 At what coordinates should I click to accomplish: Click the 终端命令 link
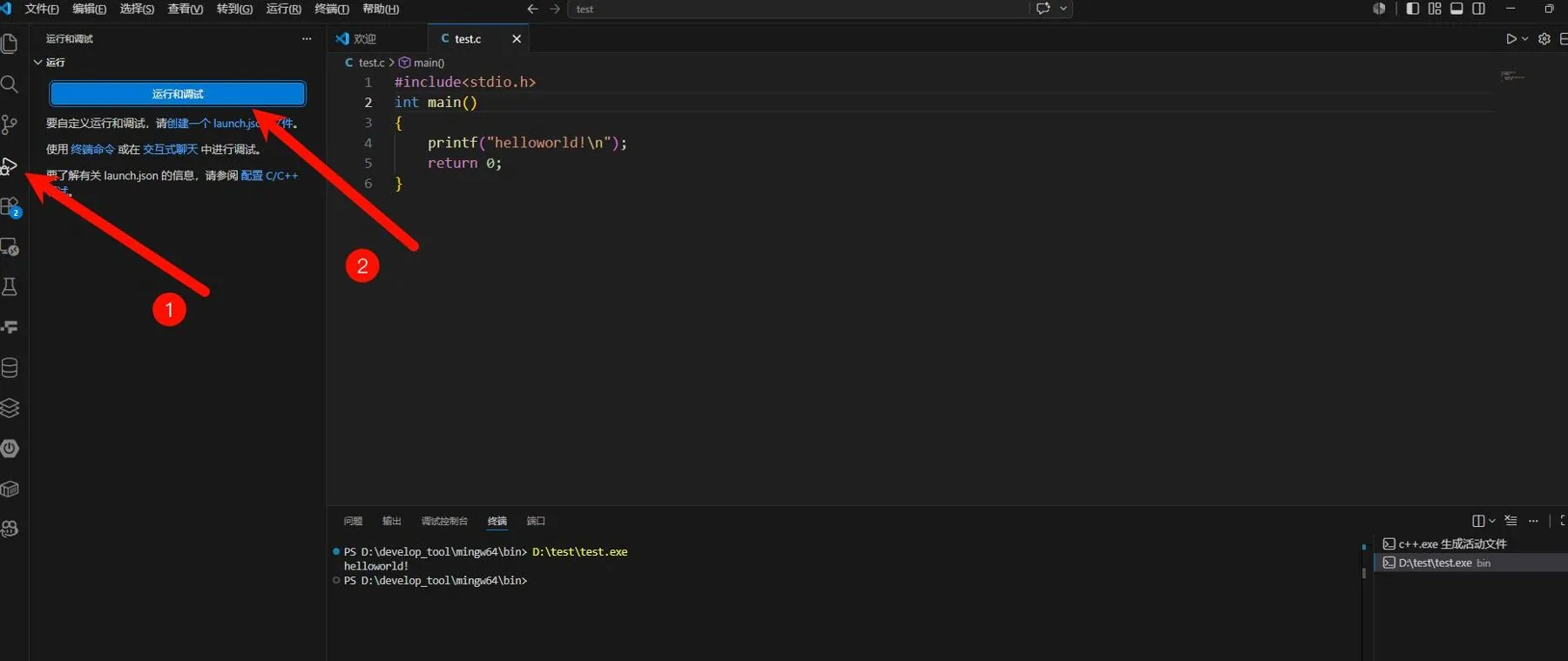tap(92, 149)
